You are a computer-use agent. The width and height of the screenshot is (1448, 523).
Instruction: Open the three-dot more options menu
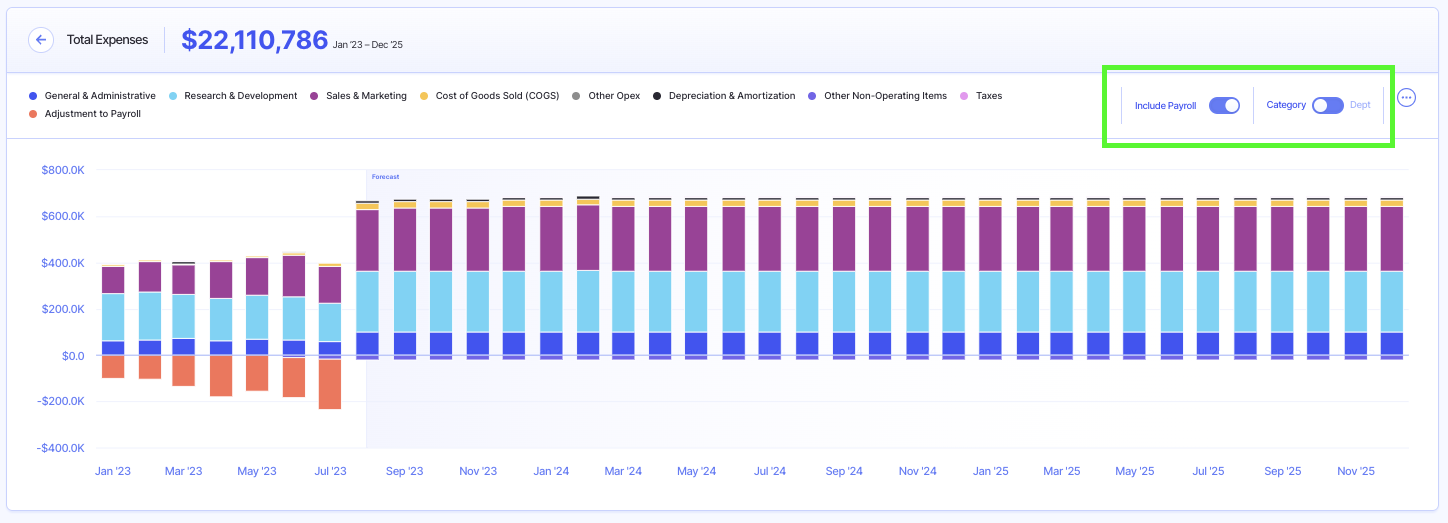pyautogui.click(x=1406, y=98)
